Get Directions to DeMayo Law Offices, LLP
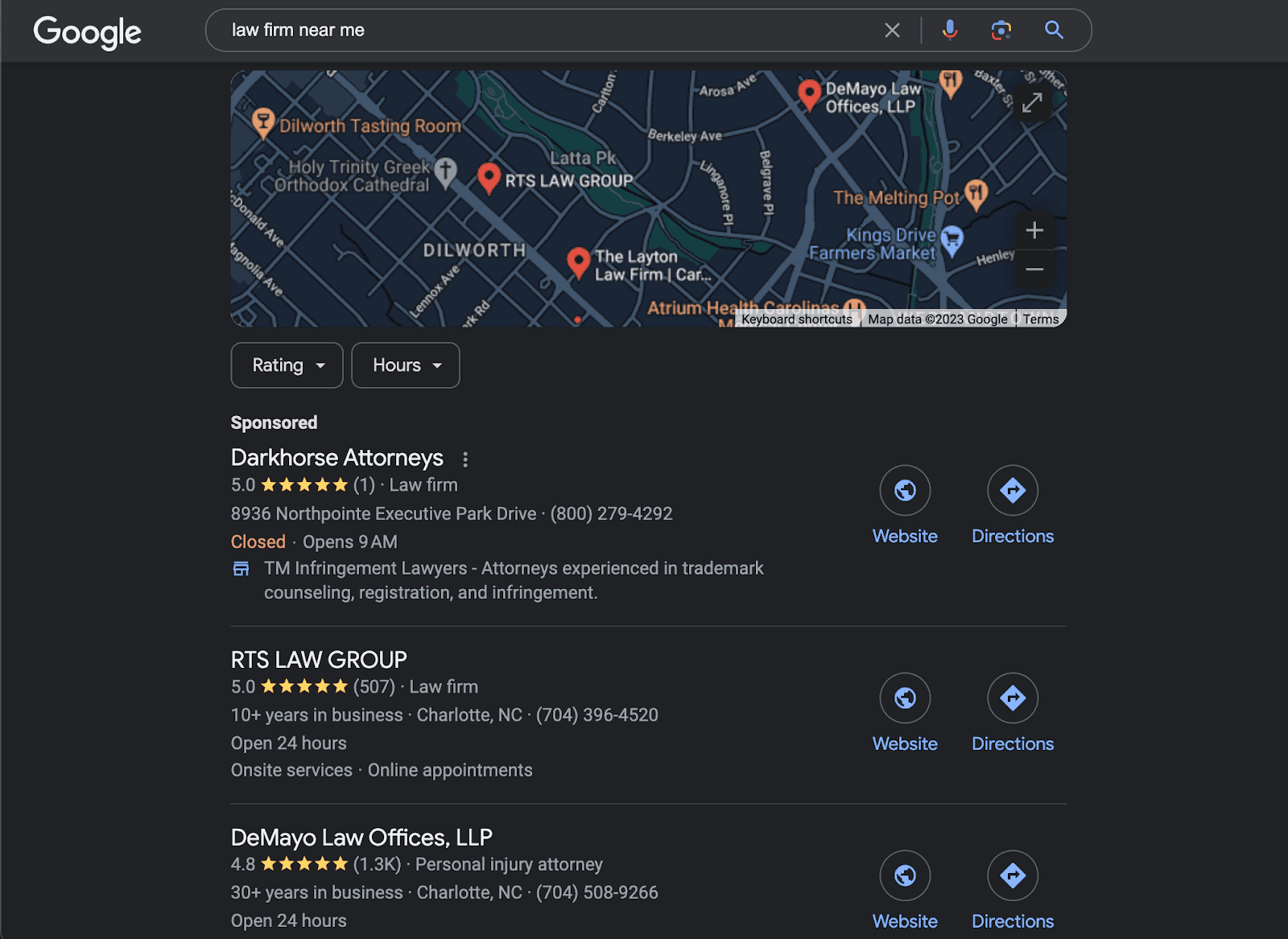The height and width of the screenshot is (939, 1288). click(1013, 875)
